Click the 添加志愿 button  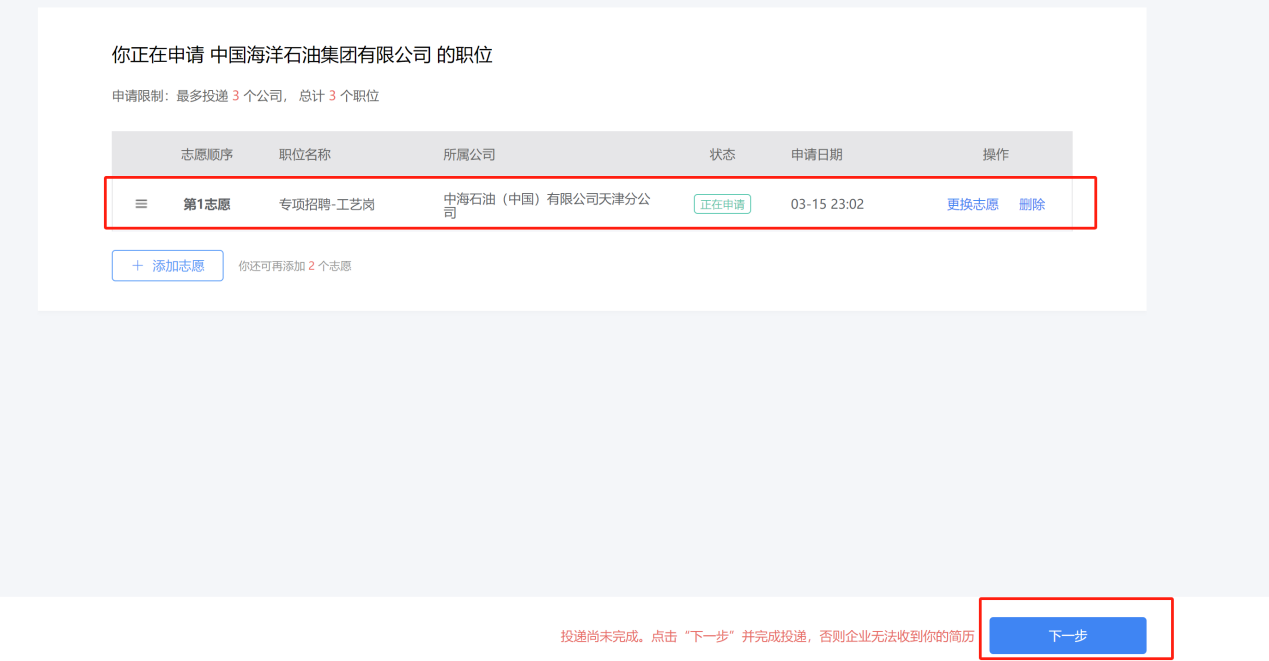(168, 266)
